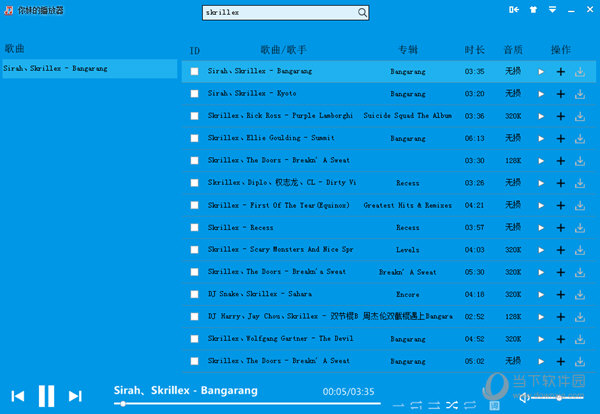Click the volume slider handle
This screenshot has height=414, width=600.
(x=559, y=398)
